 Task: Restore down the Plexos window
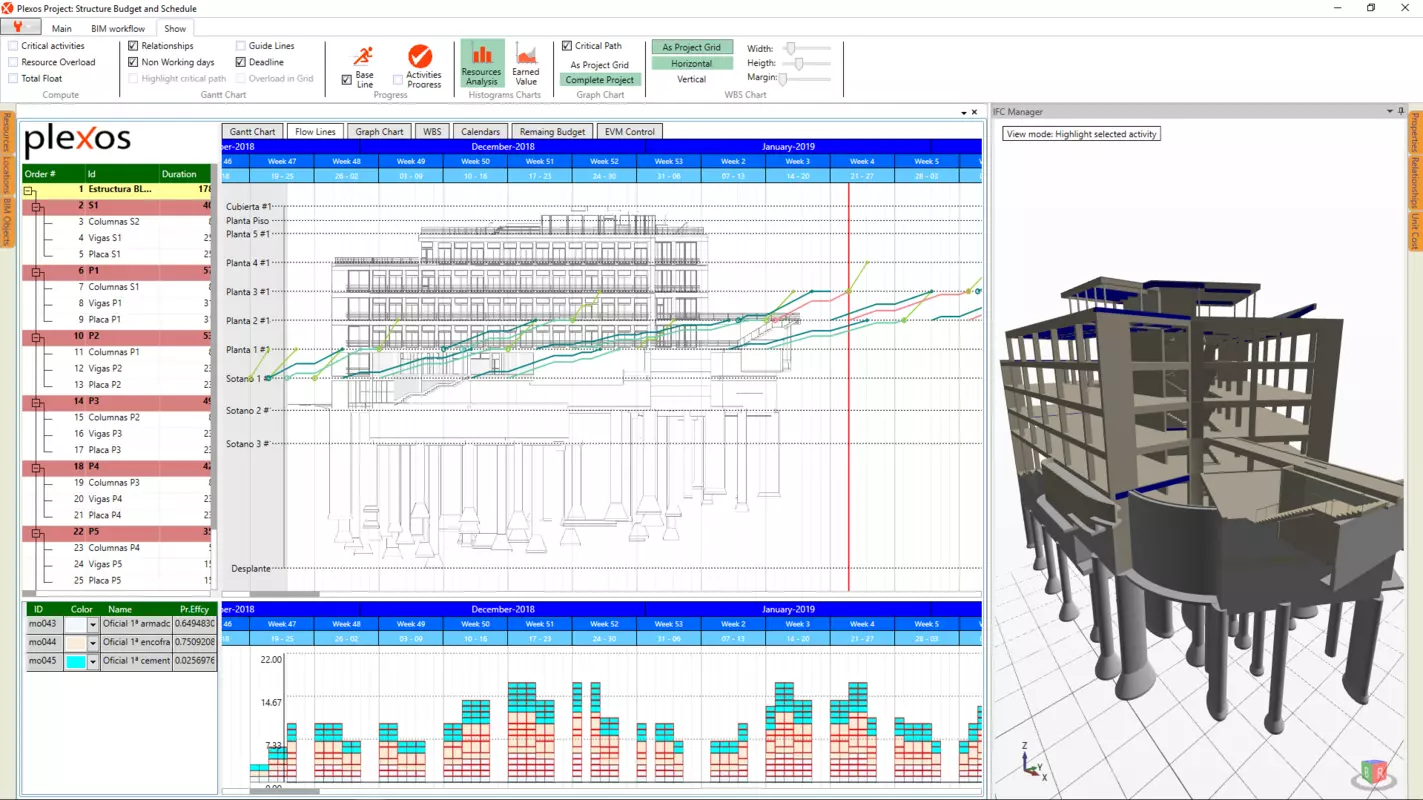point(1371,8)
